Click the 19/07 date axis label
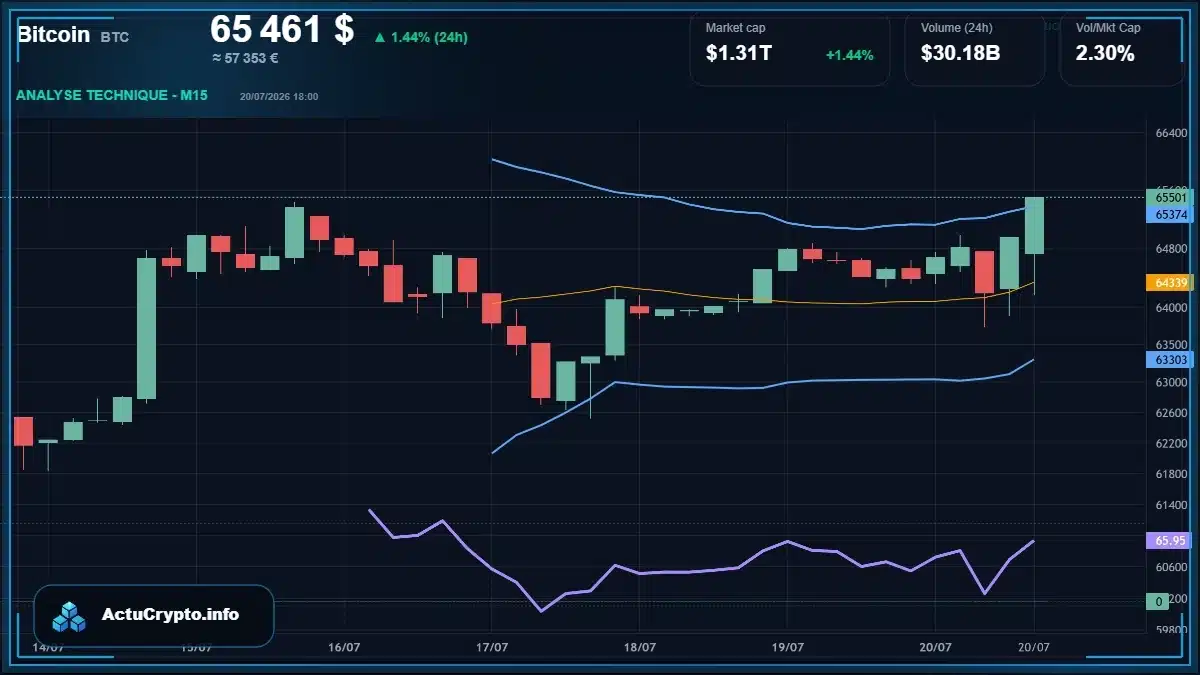 pos(787,647)
